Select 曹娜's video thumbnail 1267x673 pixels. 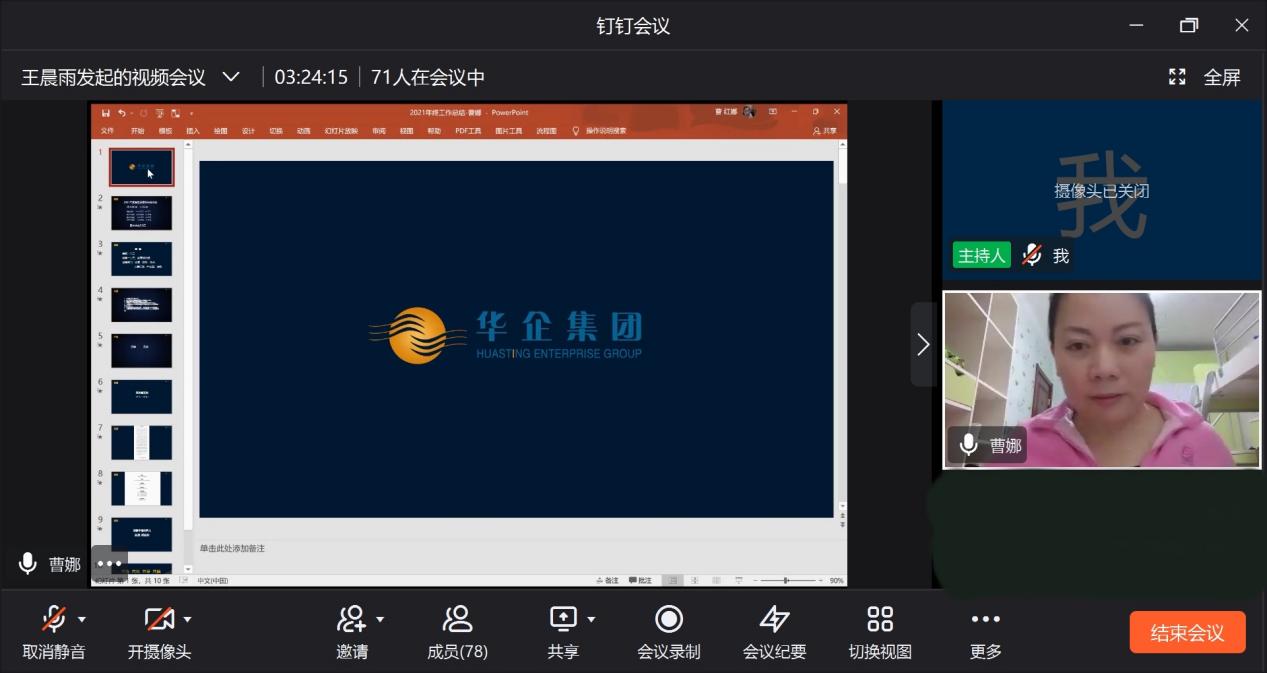point(1101,380)
